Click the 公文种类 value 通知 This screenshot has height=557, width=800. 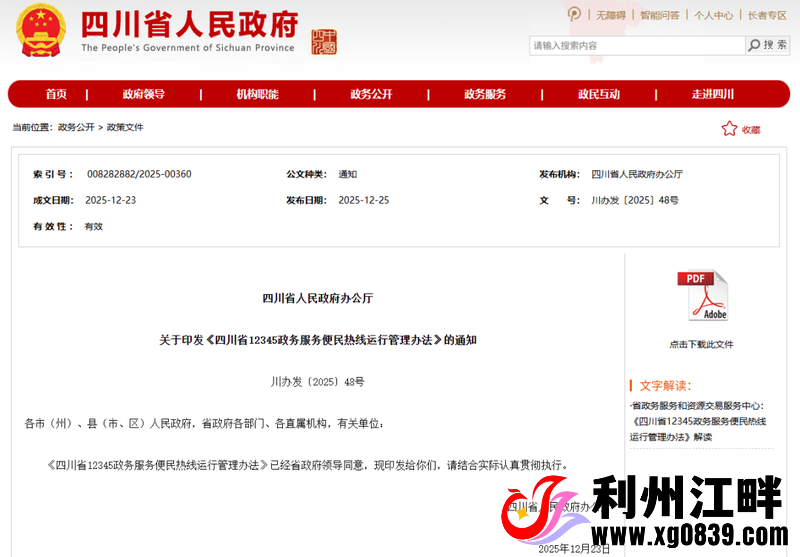(347, 174)
